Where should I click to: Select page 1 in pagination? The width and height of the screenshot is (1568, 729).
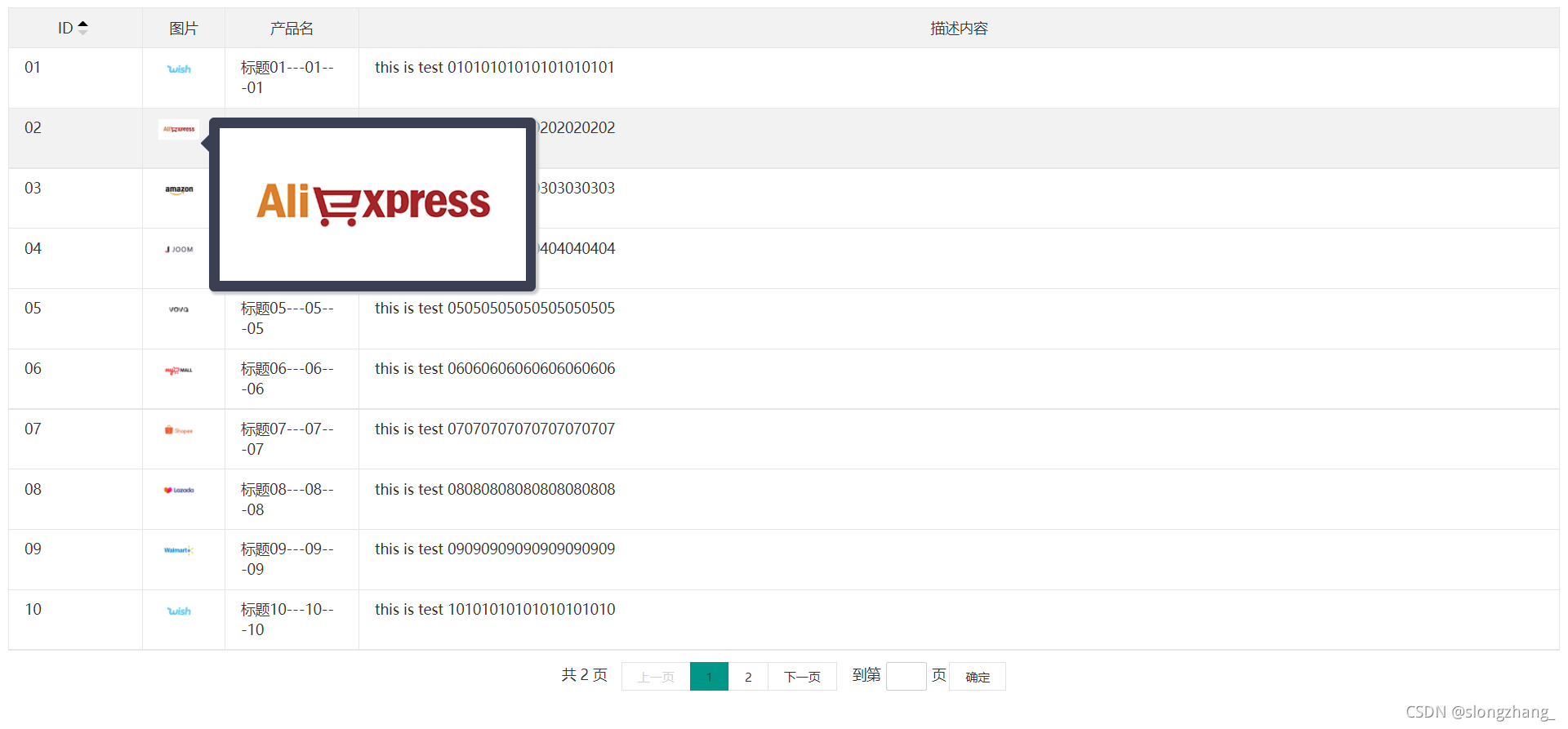coord(709,677)
